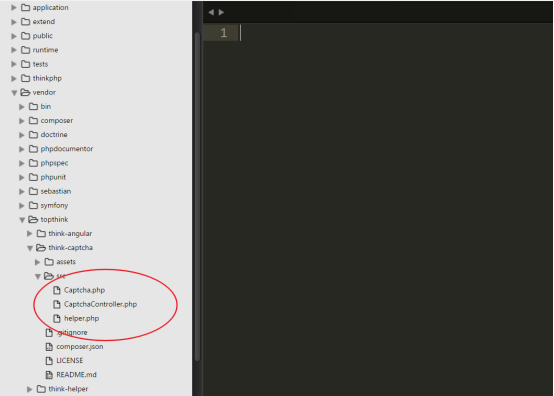Viewport: 554px width, 396px height.
Task: Click the phpspec folder icon
Action: tap(33, 163)
